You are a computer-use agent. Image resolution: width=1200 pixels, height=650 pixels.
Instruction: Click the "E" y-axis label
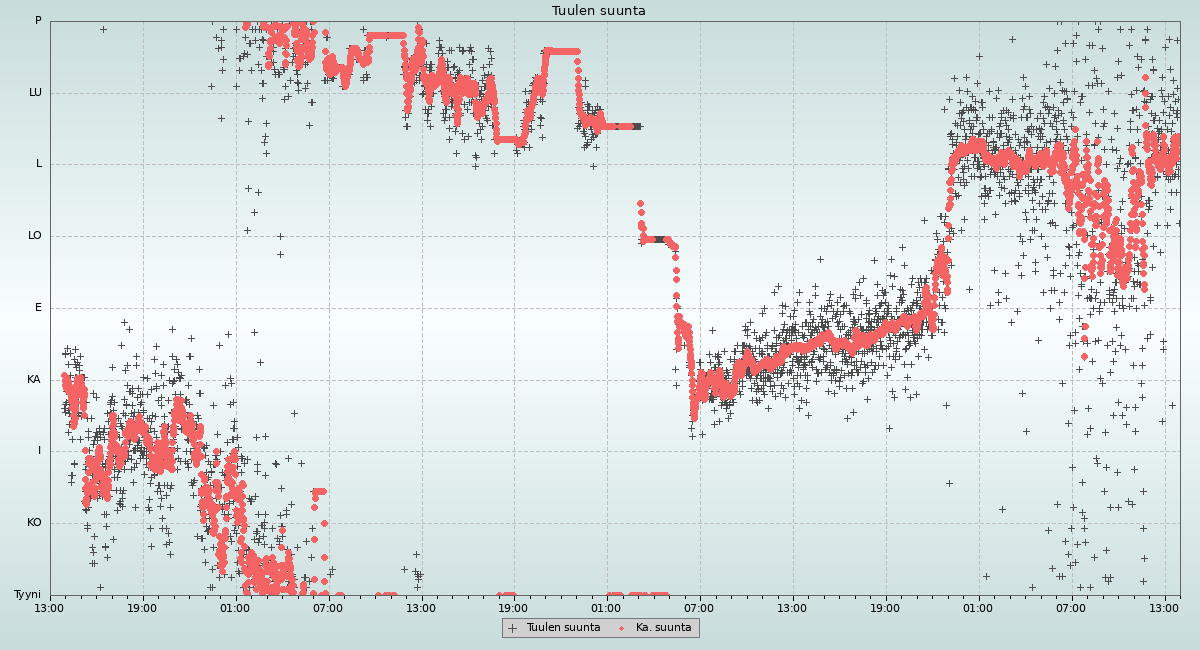(39, 308)
